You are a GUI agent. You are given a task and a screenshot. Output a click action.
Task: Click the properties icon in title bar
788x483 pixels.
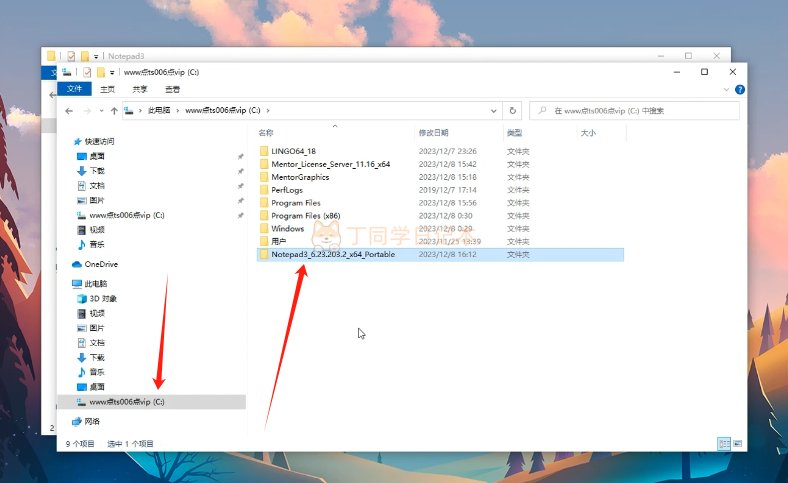pyautogui.click(x=87, y=72)
